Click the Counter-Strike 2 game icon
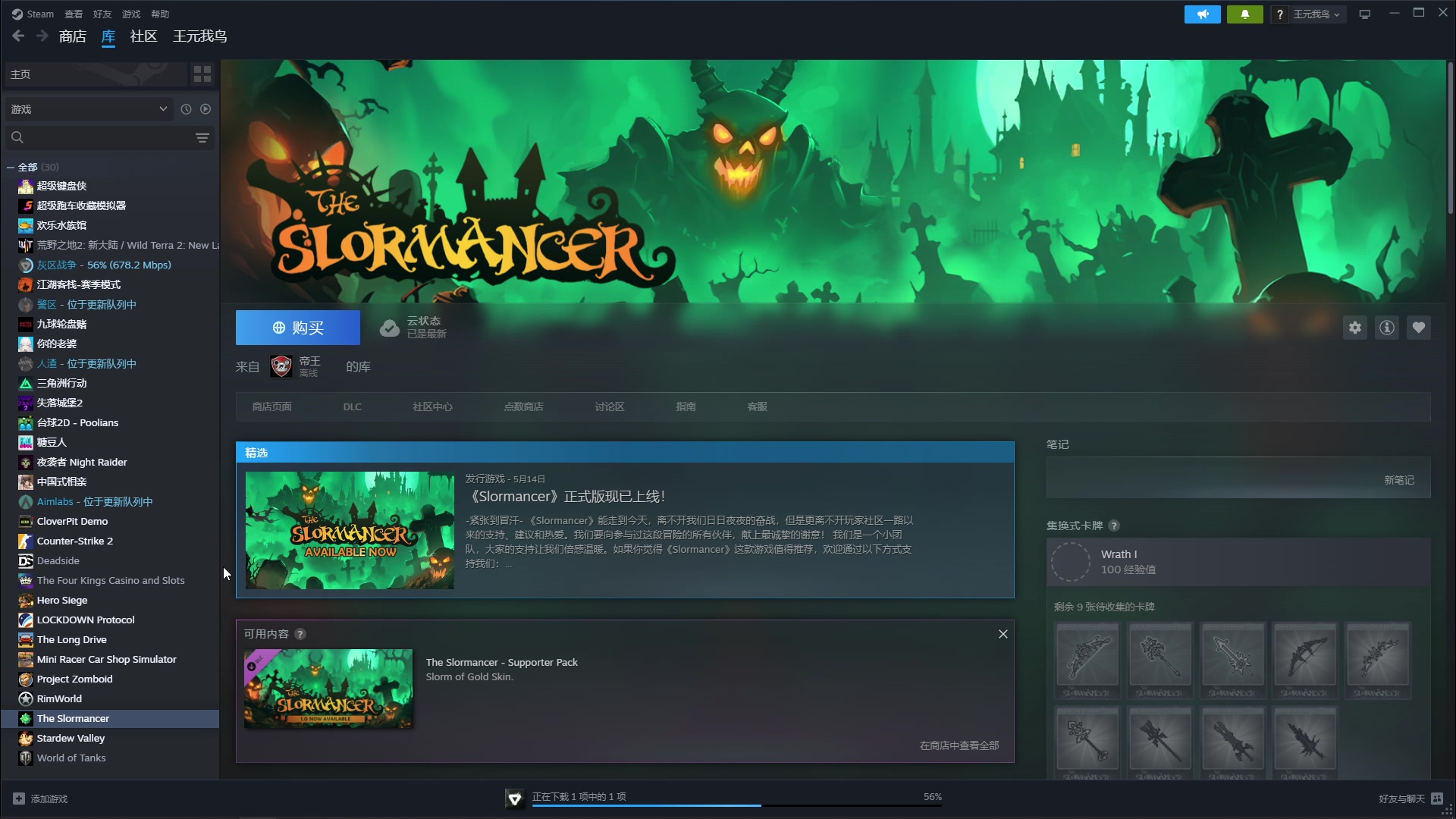This screenshot has height=819, width=1456. (x=26, y=541)
